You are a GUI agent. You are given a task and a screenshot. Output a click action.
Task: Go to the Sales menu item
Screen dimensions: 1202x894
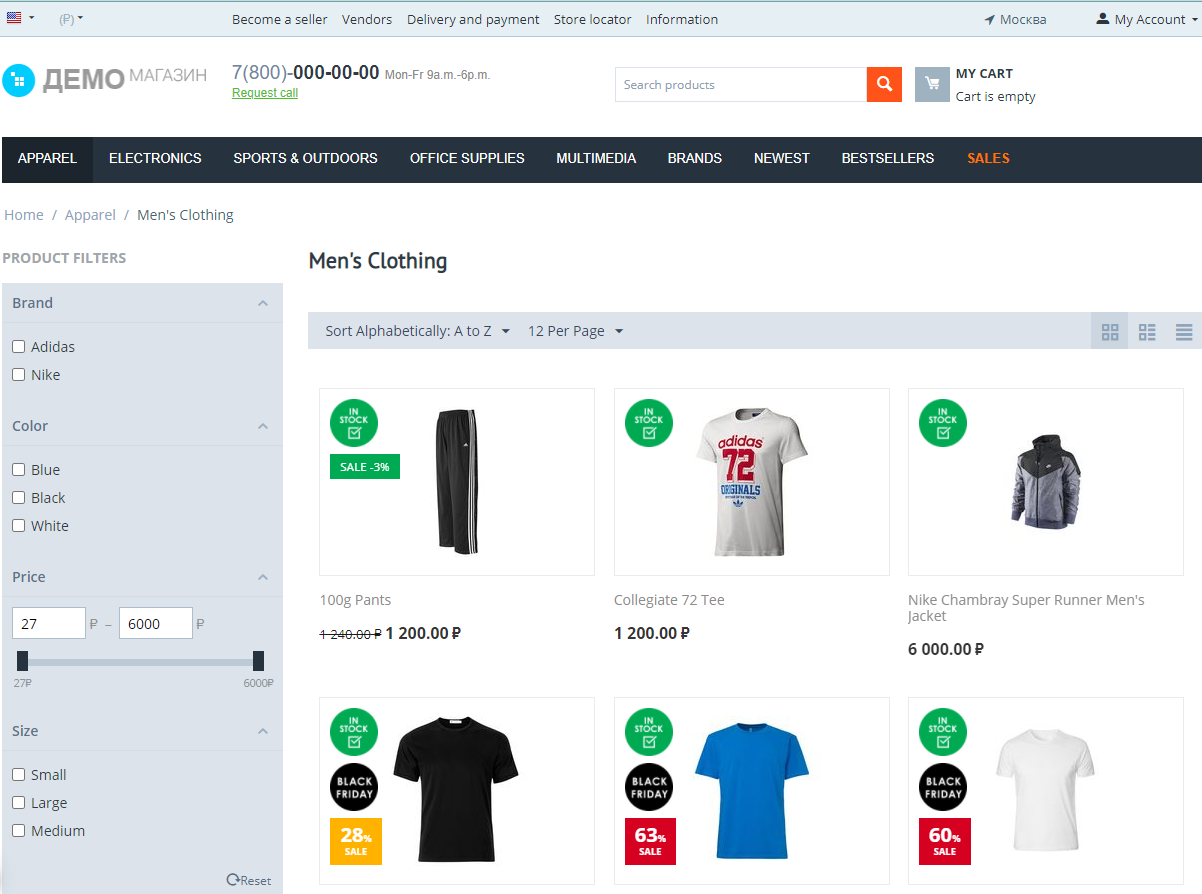point(988,158)
